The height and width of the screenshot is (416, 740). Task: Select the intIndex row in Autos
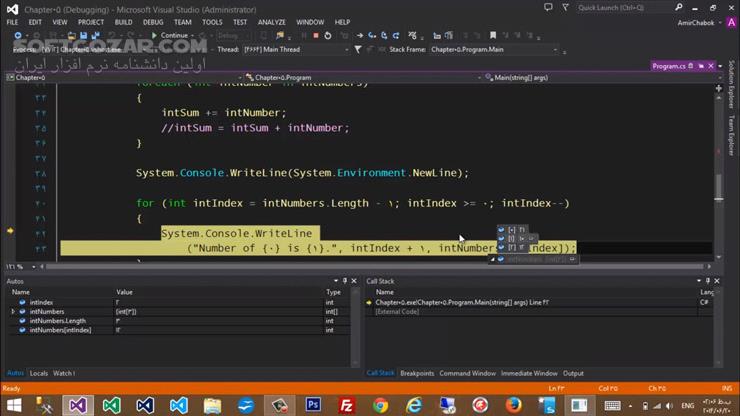pyautogui.click(x=178, y=302)
